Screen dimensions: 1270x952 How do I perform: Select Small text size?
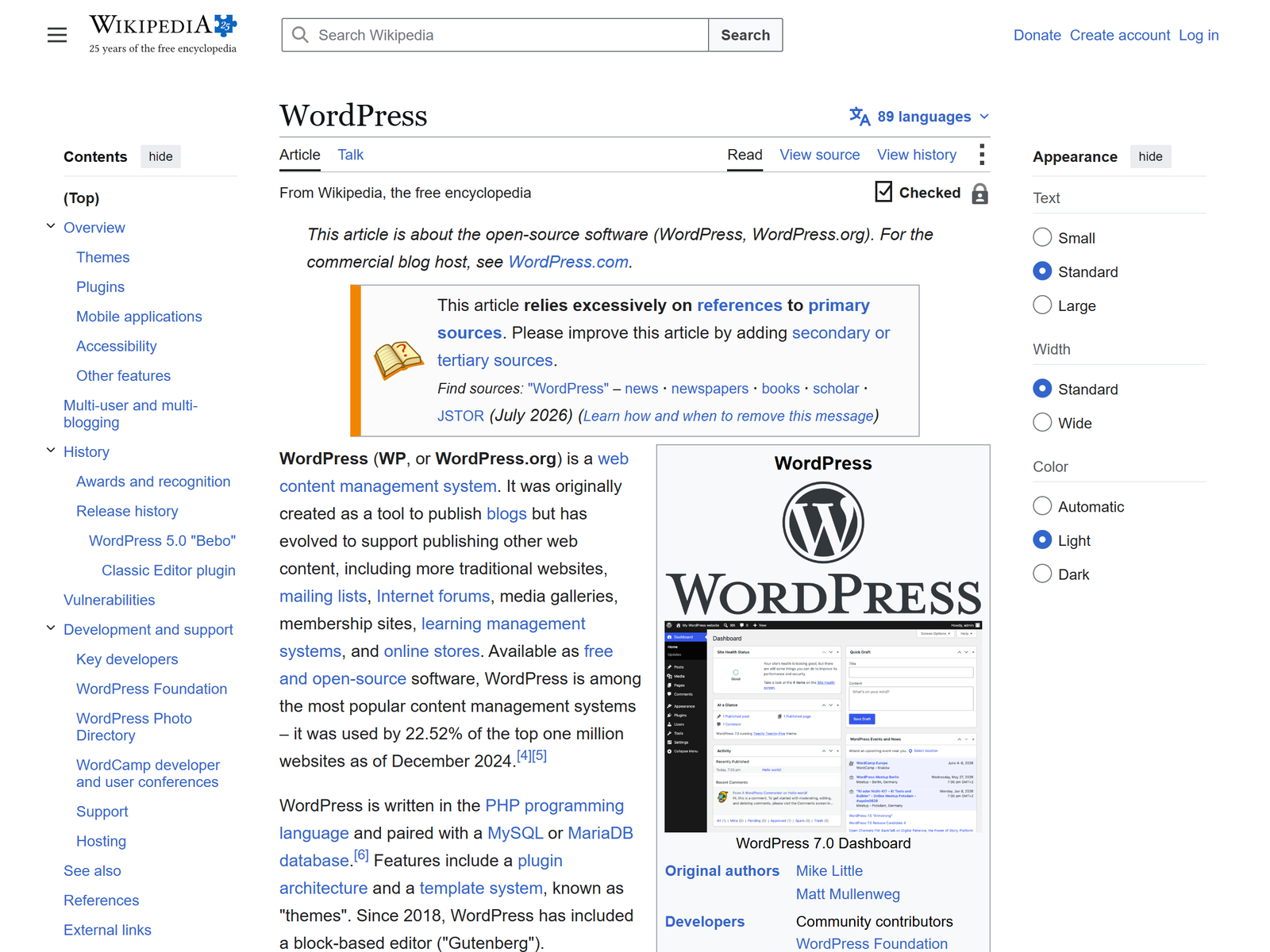tap(1042, 237)
